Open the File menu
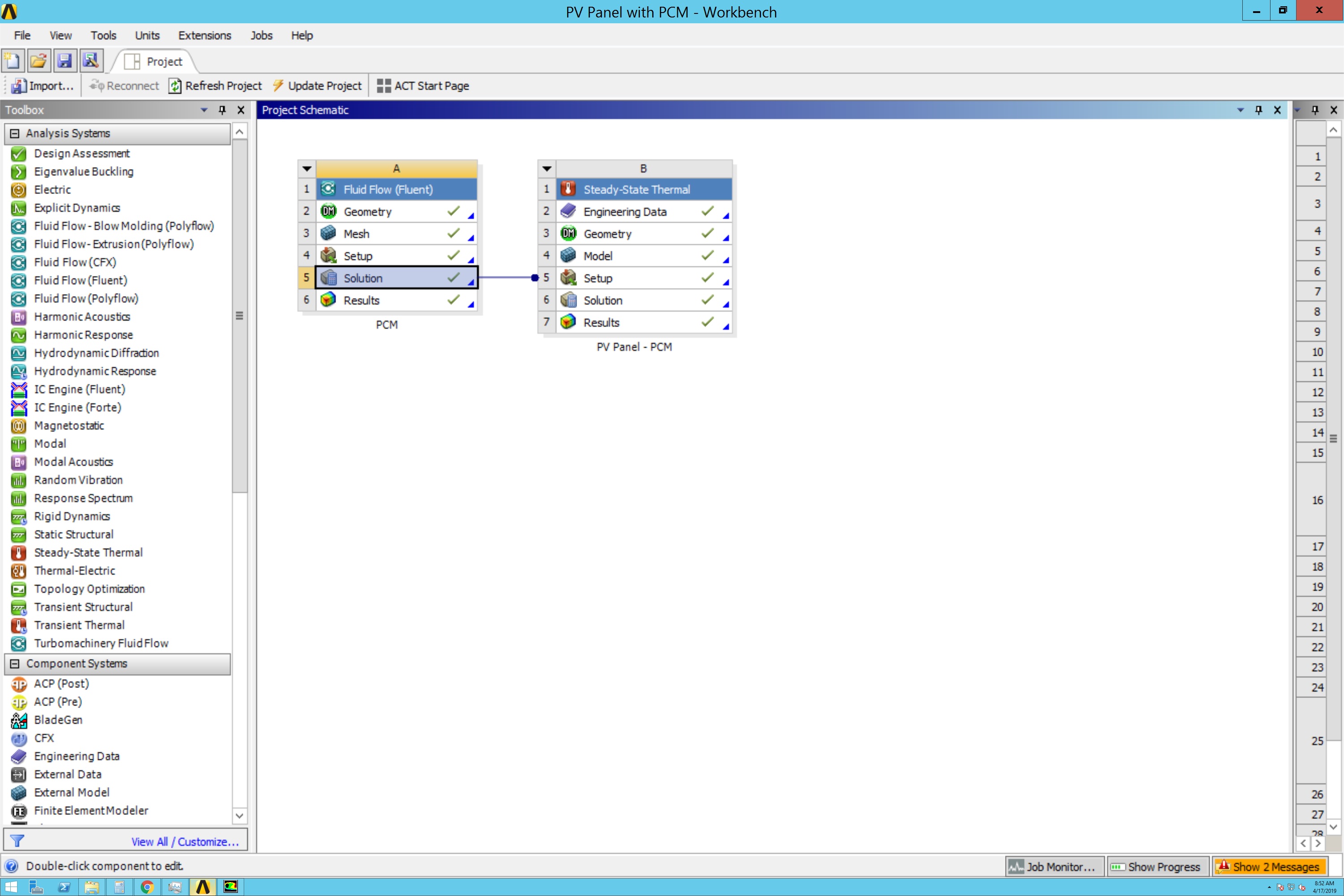Viewport: 1344px width, 896px height. point(22,35)
